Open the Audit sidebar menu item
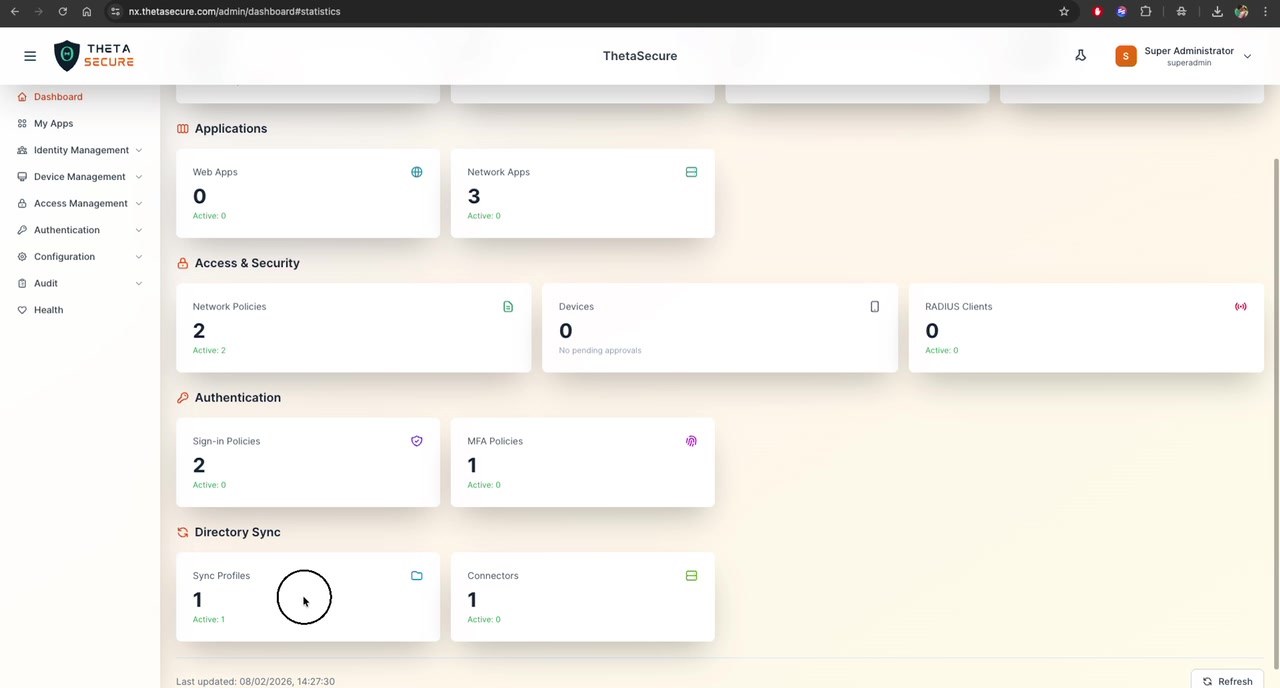1280x688 pixels. tap(45, 283)
